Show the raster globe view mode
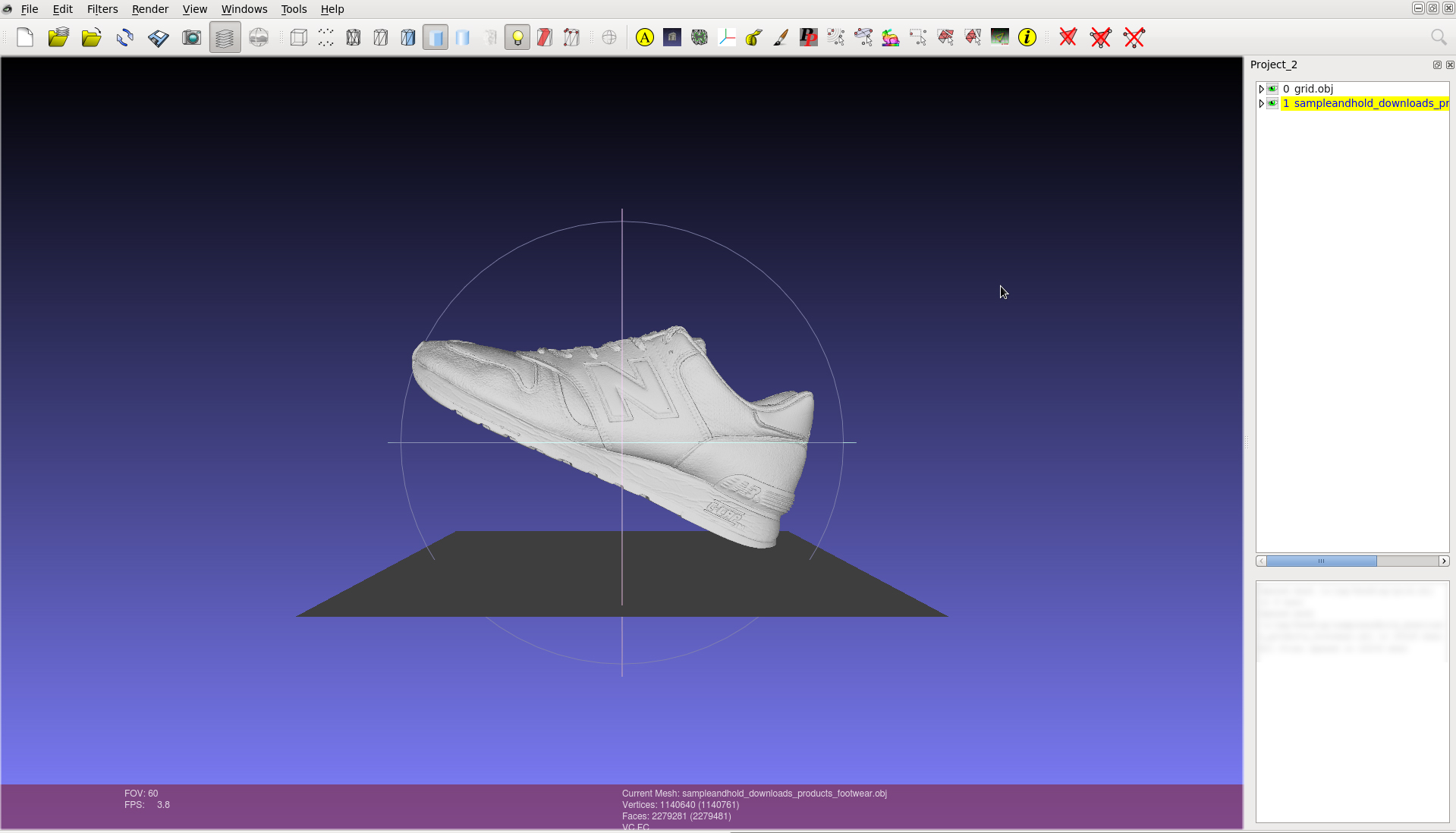The image size is (1456, 833). point(259,37)
